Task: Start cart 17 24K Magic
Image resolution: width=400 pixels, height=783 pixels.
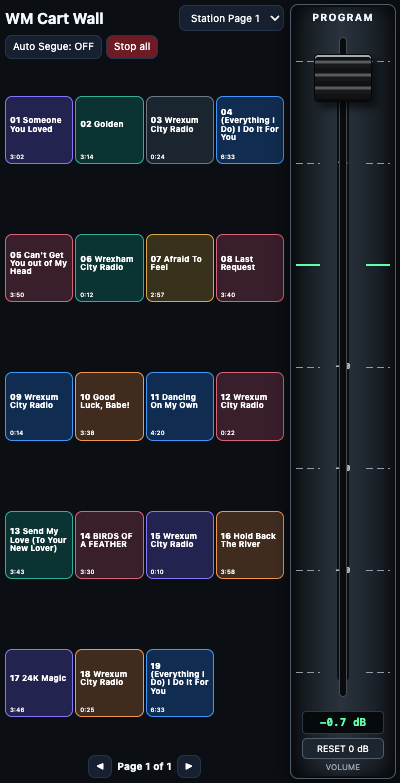Action: pyautogui.click(x=39, y=683)
